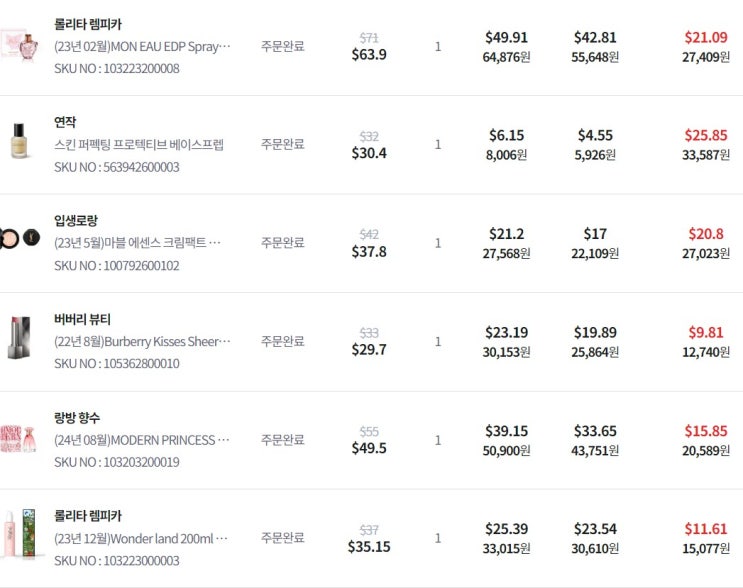Open the MON EAU EDP Spray product link
The image size is (743, 588).
tap(142, 46)
